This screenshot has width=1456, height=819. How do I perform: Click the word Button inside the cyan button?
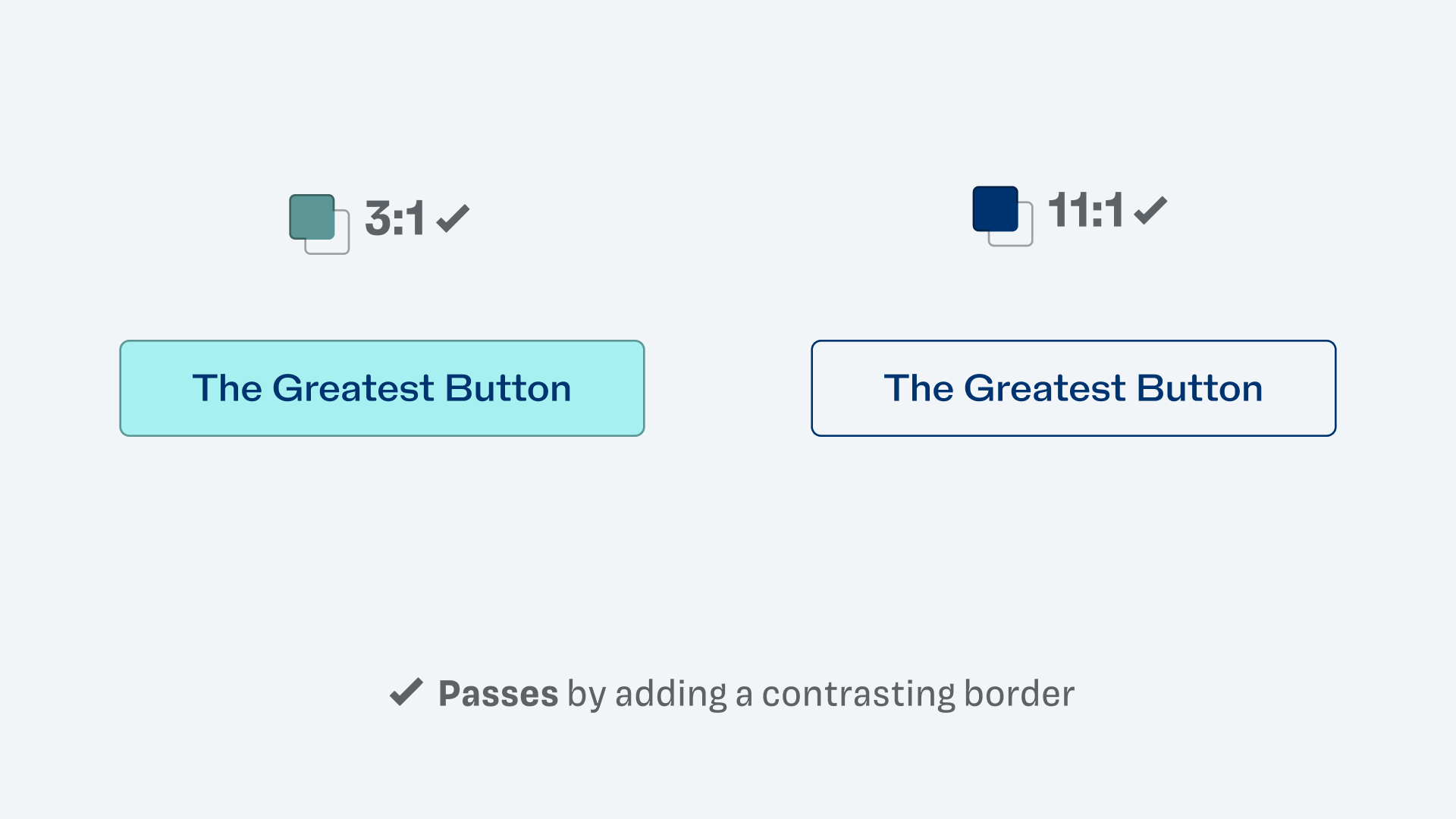[508, 389]
